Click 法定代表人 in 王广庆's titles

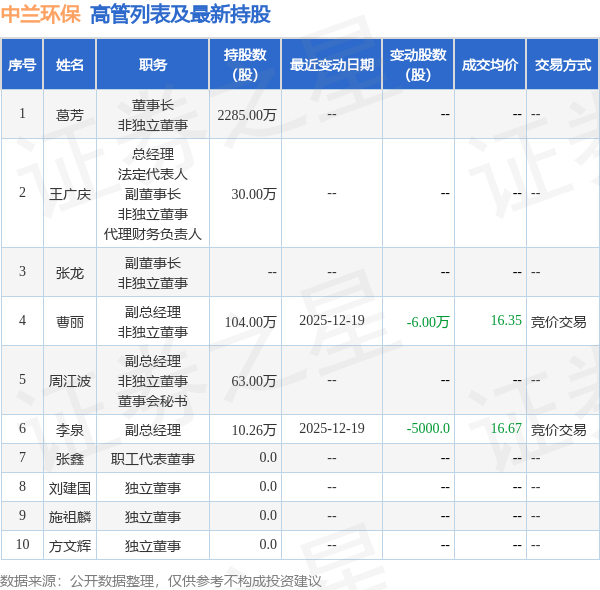click(x=153, y=174)
